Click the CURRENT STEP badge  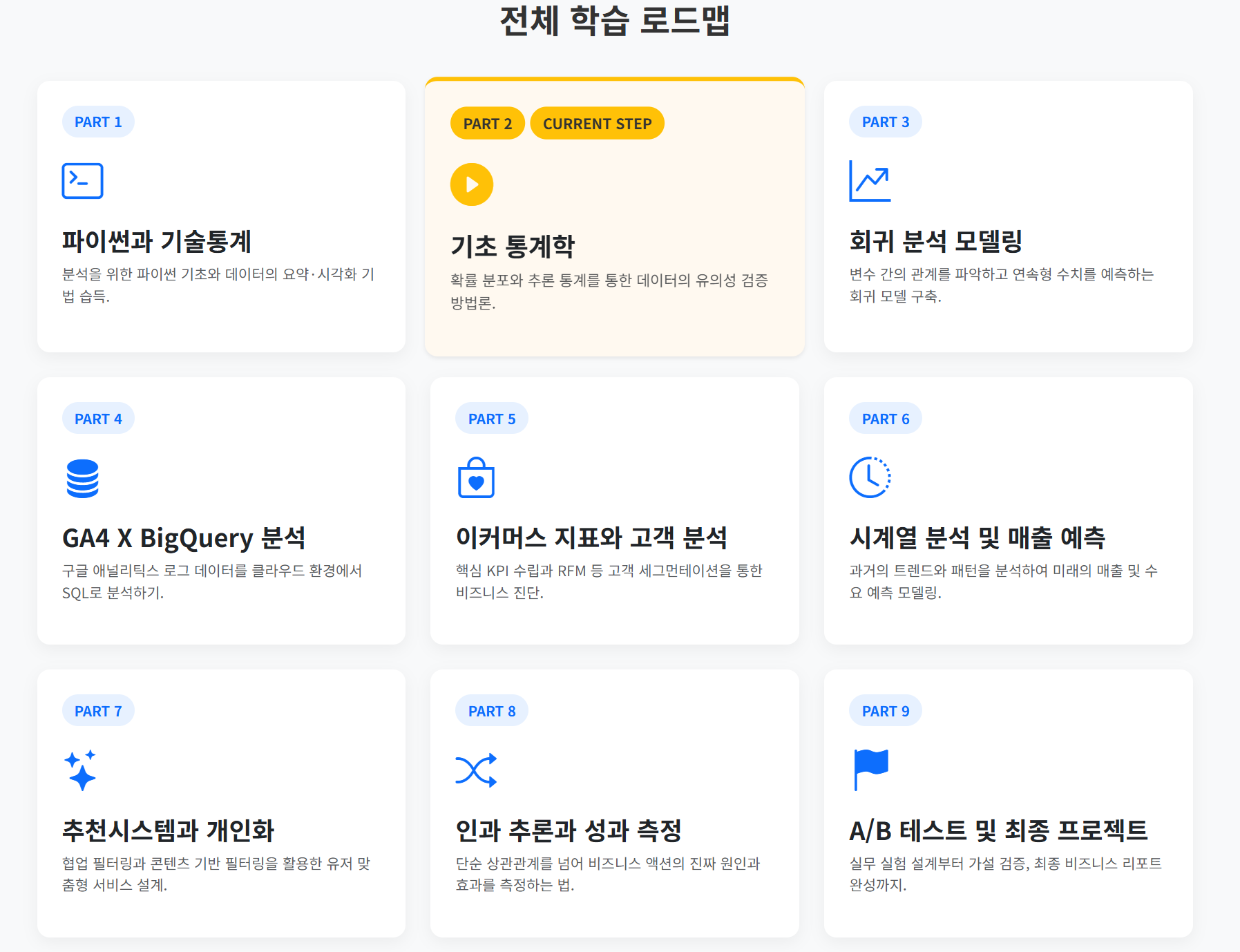click(x=597, y=124)
